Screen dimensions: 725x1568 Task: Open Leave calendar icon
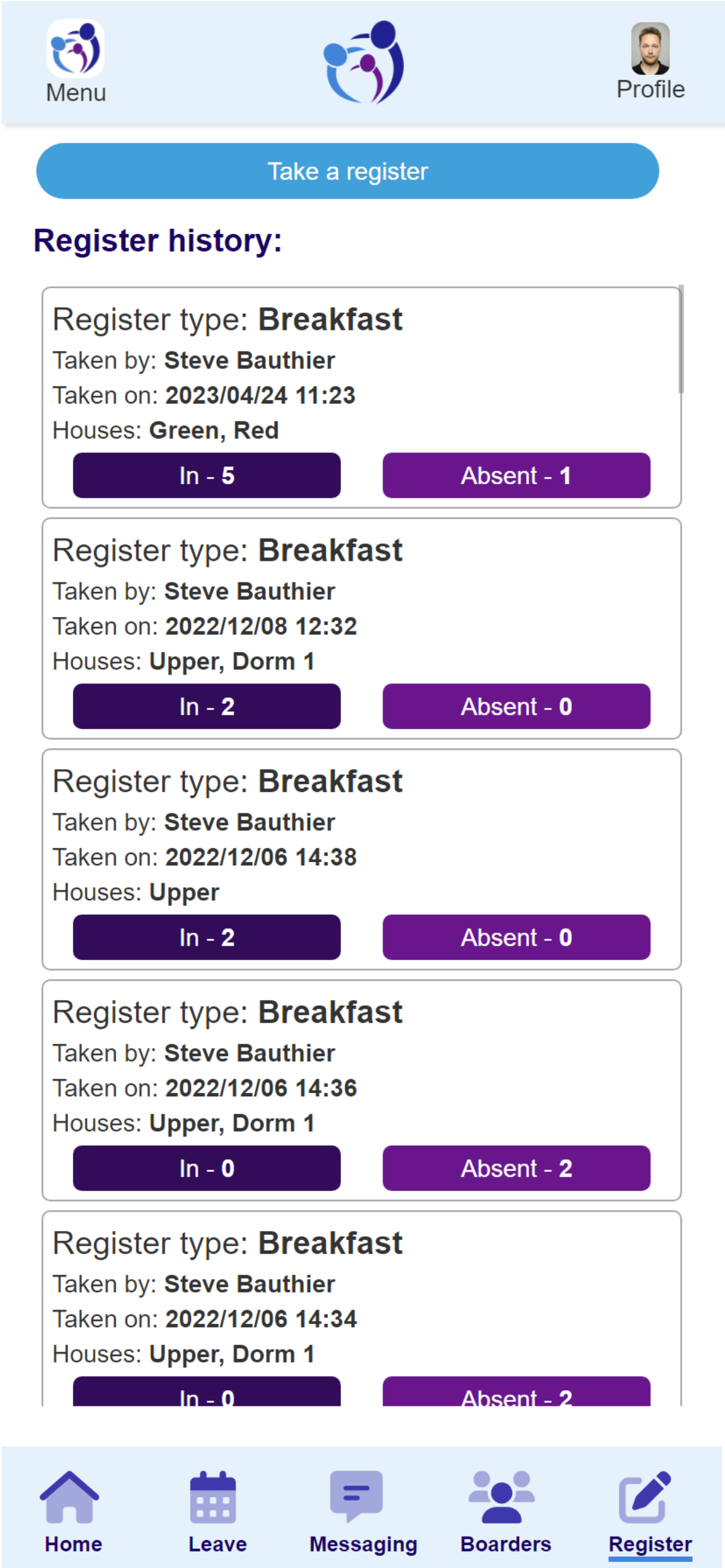tap(212, 1497)
